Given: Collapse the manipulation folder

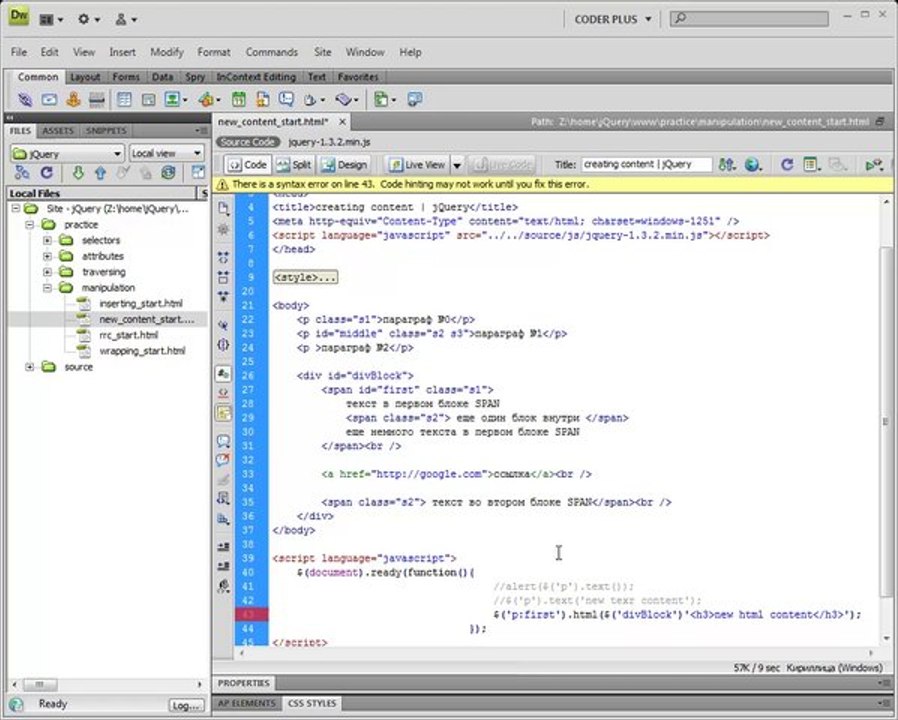Looking at the screenshot, I should [x=48, y=288].
